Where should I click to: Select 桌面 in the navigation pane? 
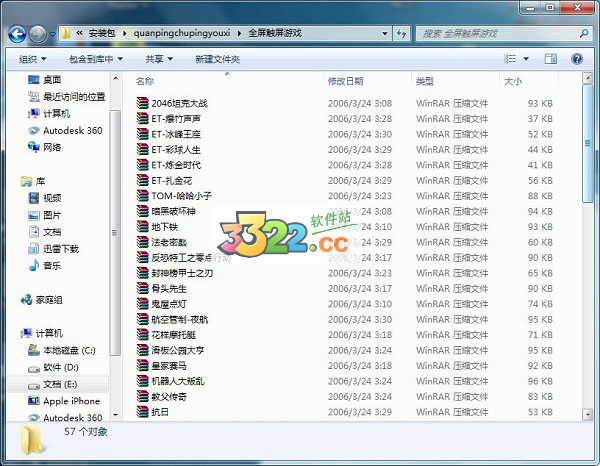click(44, 80)
